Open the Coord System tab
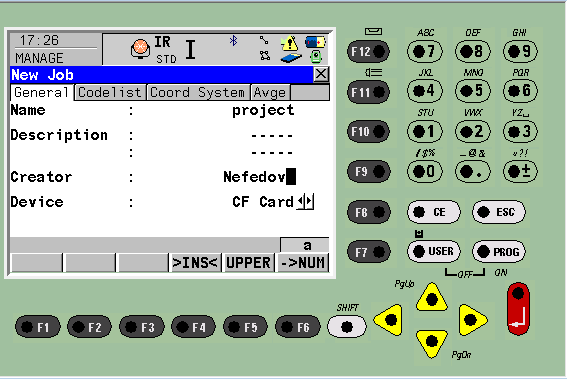567x379 pixels. pyautogui.click(x=197, y=93)
